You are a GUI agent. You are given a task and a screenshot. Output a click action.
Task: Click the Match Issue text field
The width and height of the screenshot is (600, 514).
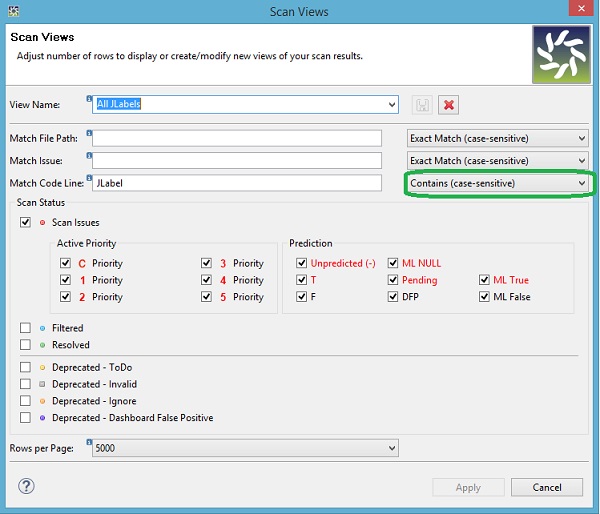tap(237, 161)
